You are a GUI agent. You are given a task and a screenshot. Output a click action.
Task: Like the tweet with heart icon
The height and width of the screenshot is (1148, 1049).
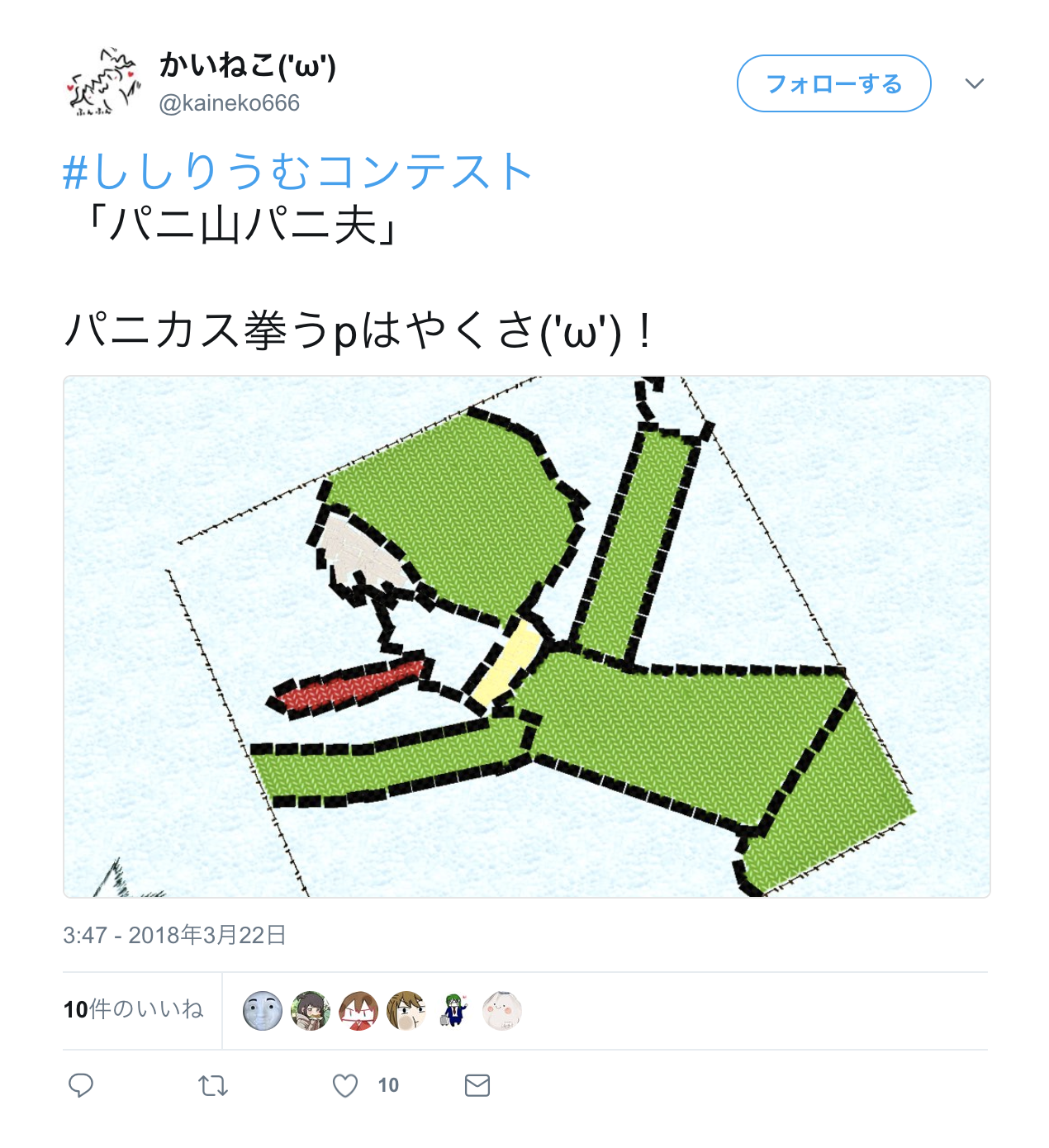coord(345,1085)
